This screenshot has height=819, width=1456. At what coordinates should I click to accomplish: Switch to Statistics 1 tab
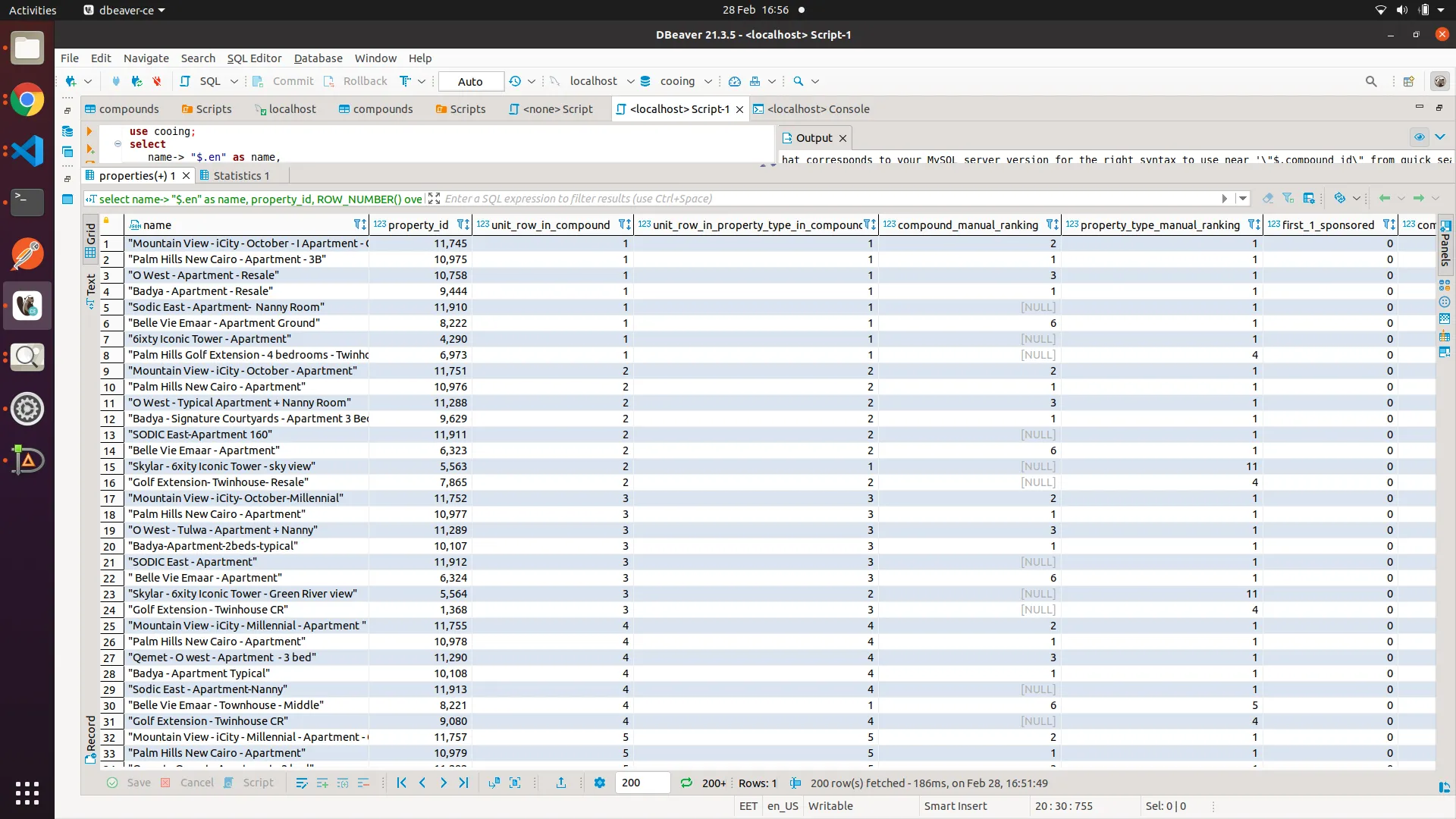241,176
